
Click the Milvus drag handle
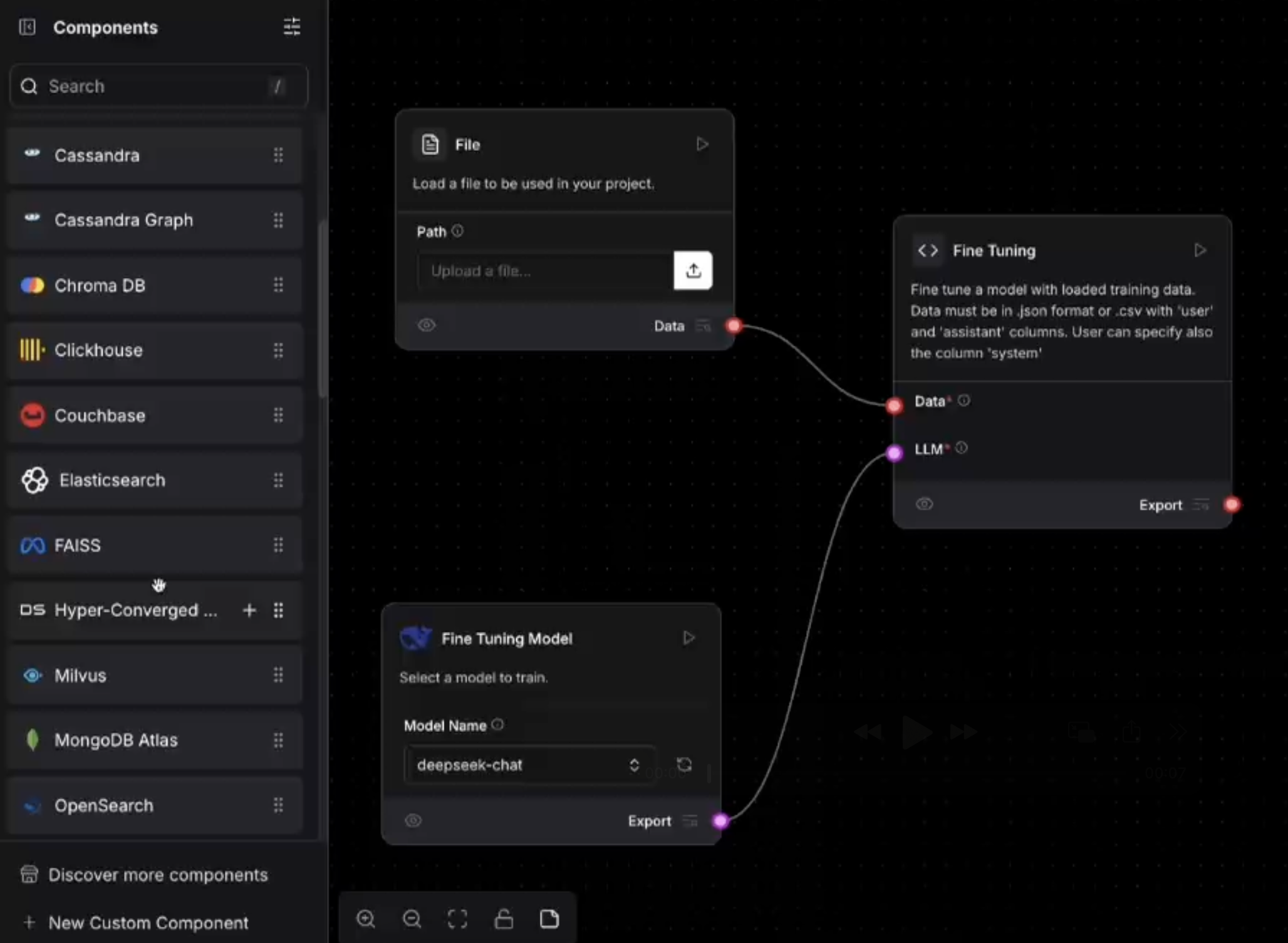278,675
